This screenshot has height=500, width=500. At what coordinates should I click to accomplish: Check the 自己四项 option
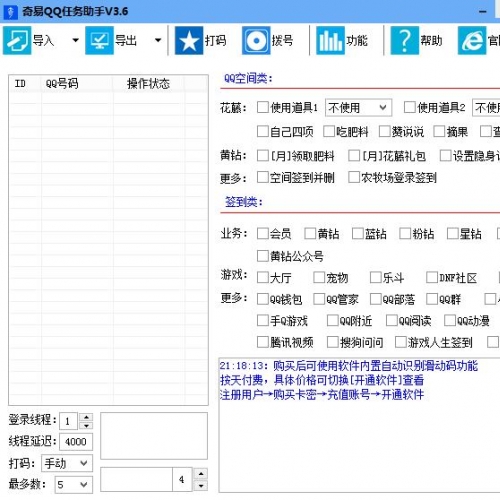[x=263, y=131]
